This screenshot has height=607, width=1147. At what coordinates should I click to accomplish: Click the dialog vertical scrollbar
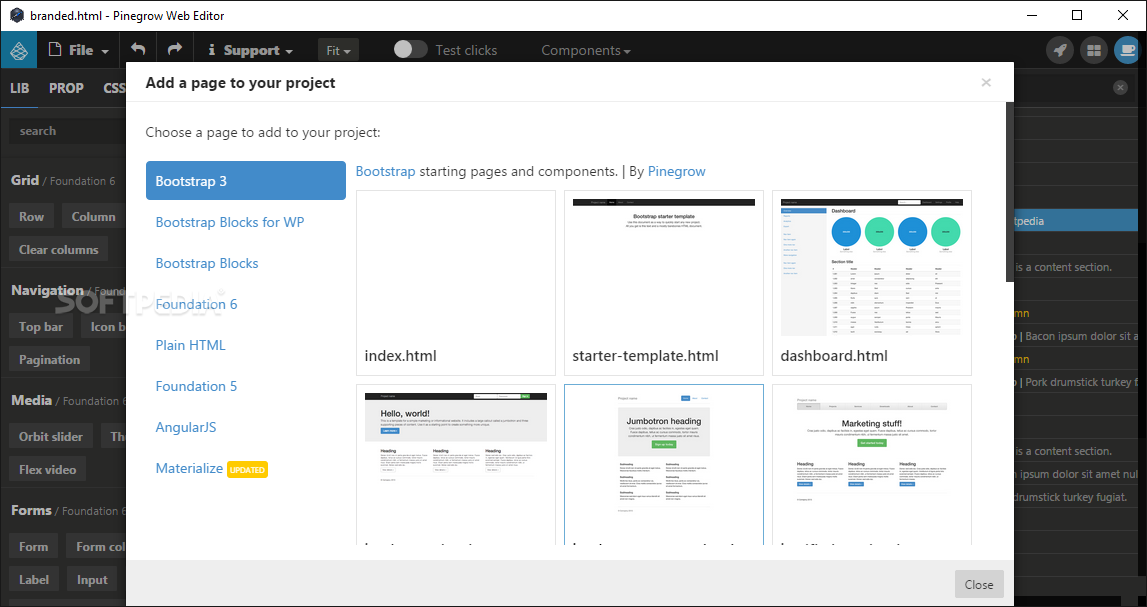point(1009,192)
